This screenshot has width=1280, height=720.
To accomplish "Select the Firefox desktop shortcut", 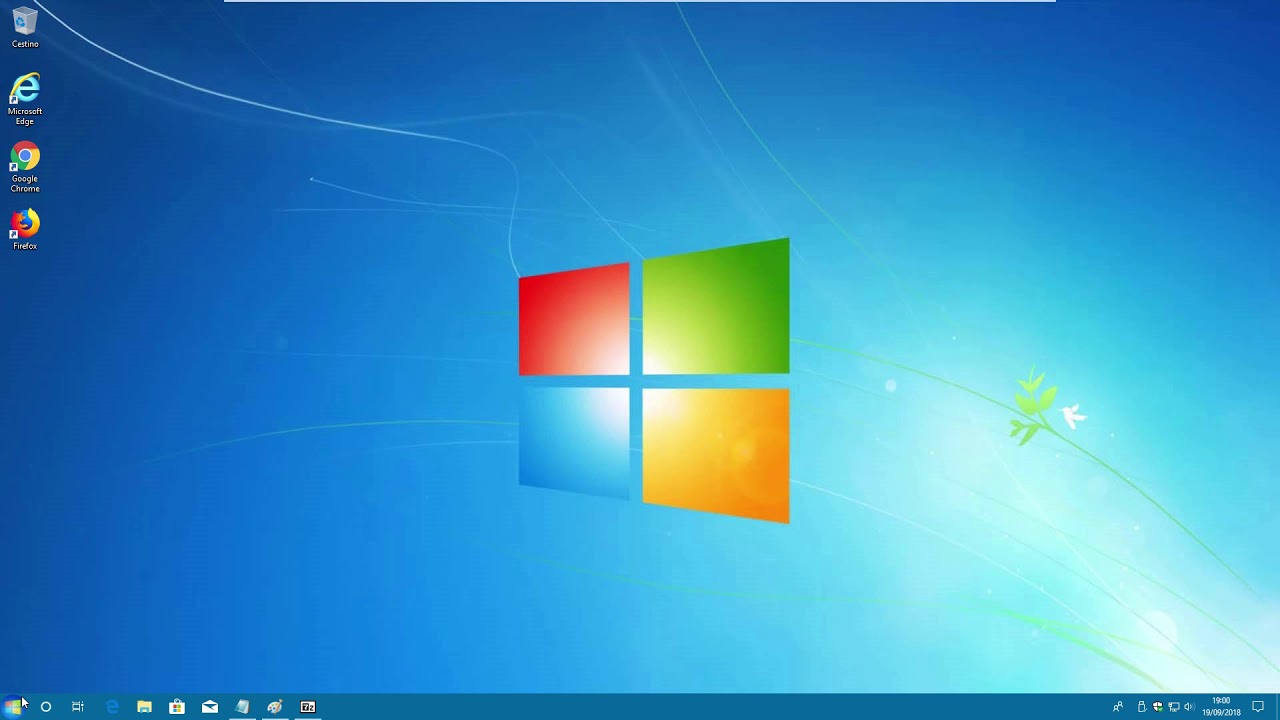I will (25, 229).
